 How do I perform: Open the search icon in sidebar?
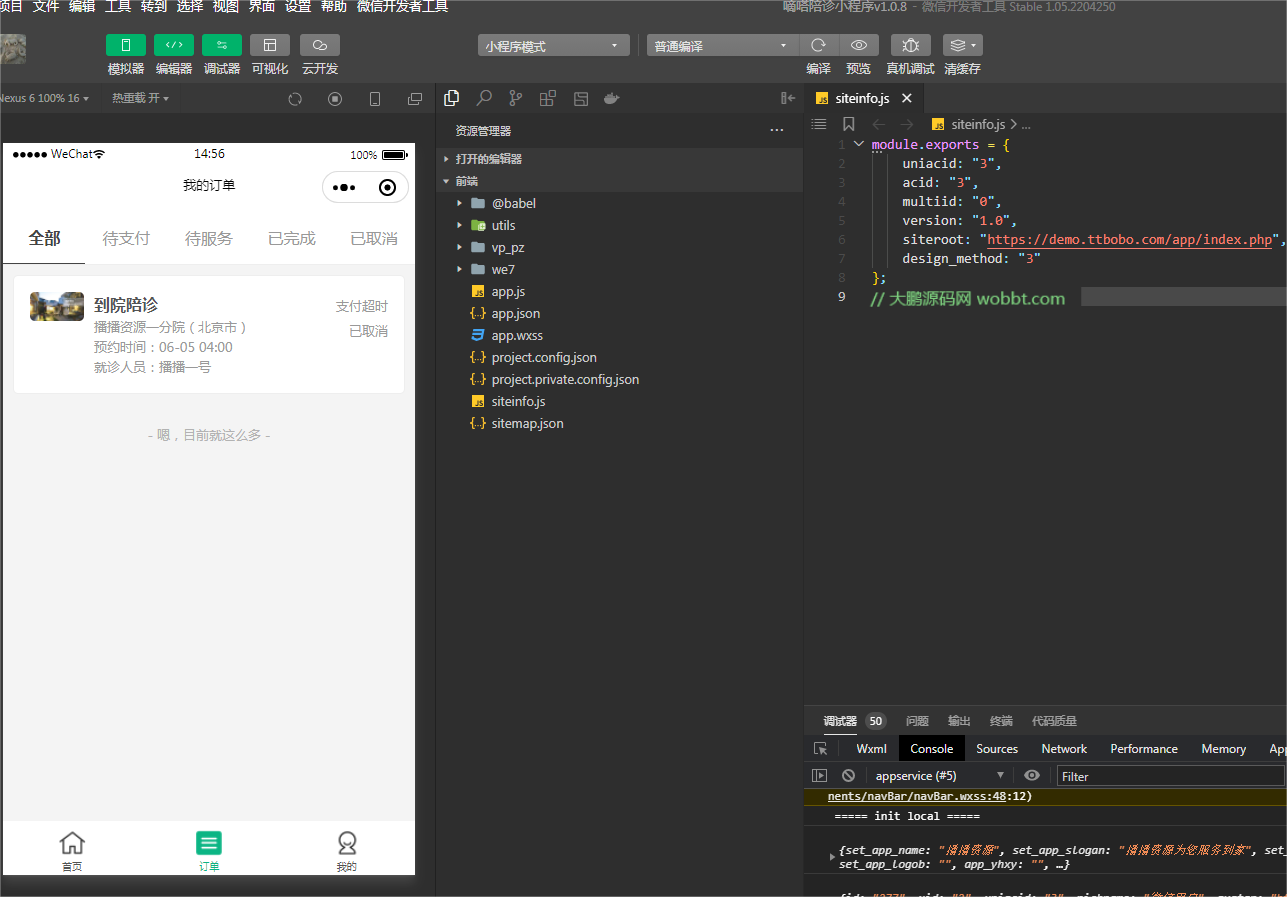pyautogui.click(x=484, y=98)
